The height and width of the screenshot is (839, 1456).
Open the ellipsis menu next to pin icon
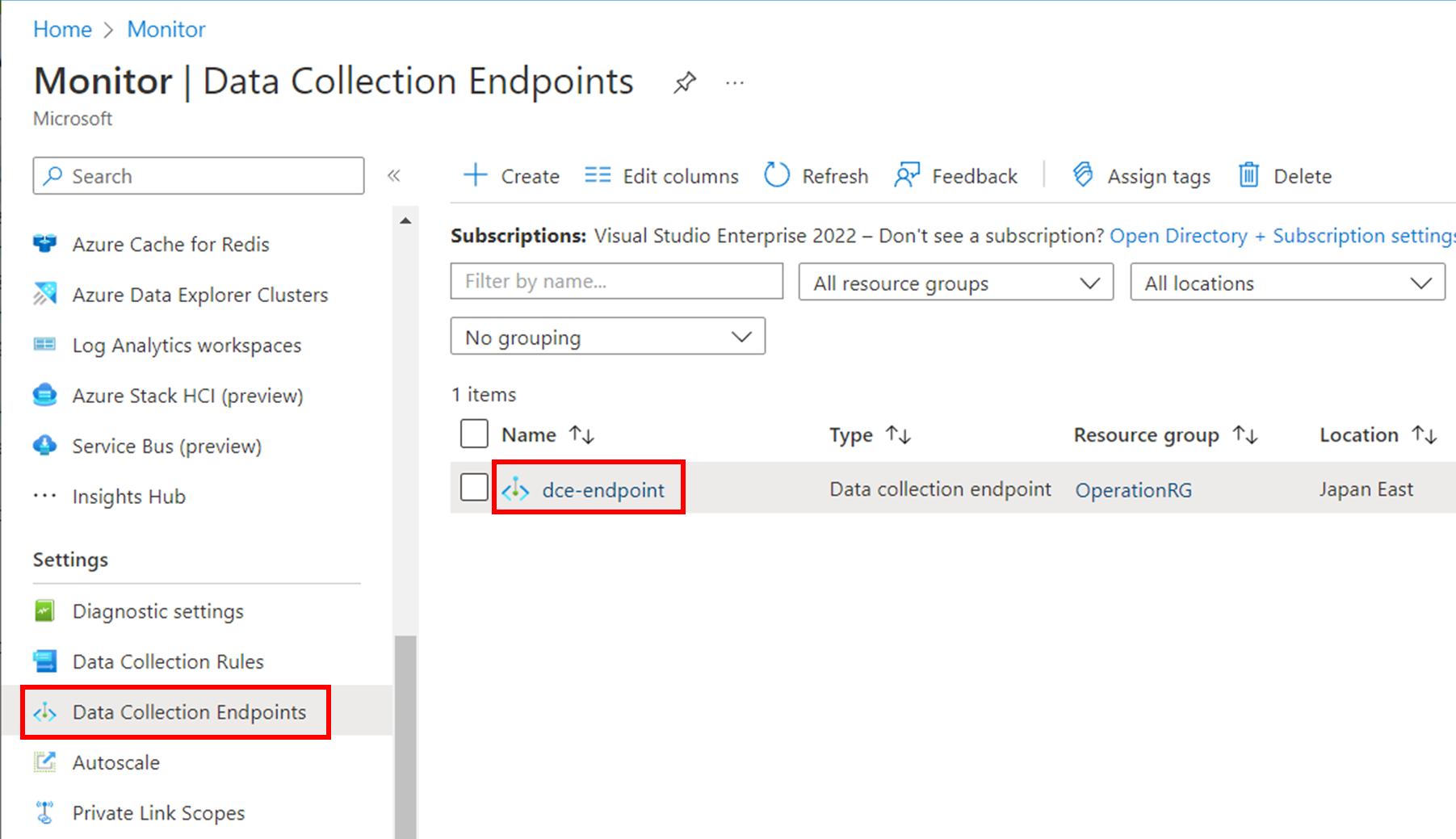(x=734, y=82)
